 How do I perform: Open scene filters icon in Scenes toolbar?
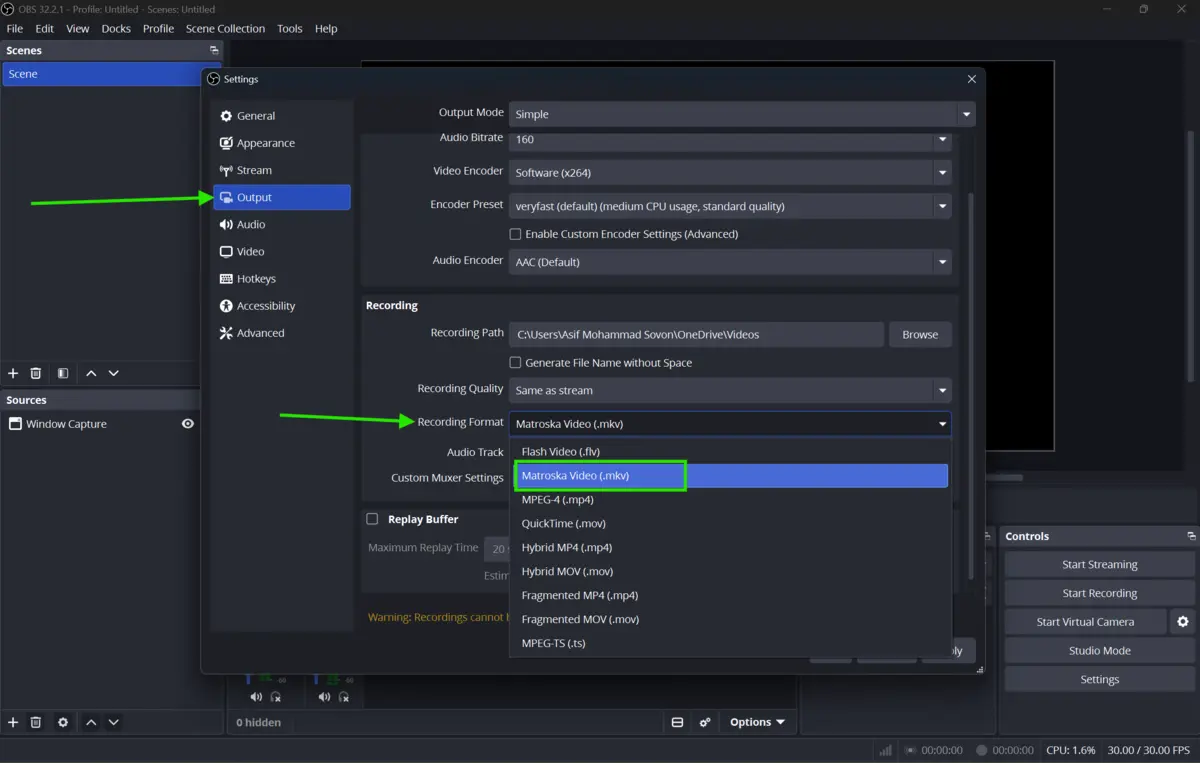click(x=63, y=373)
